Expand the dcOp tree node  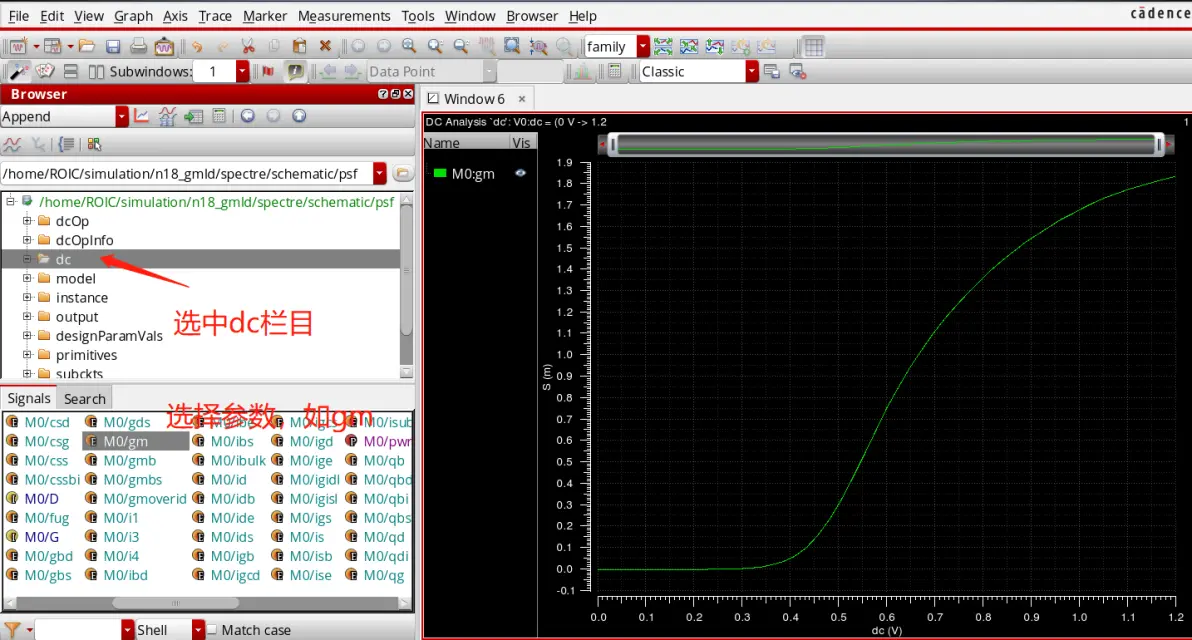tap(27, 220)
